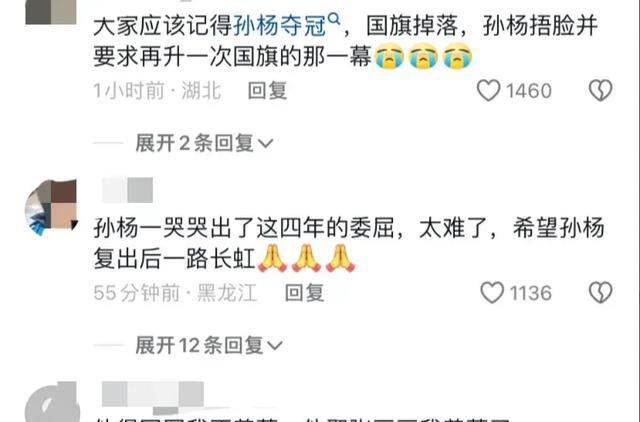Select the comment text about 四年的委屈
This screenshot has height=422, width=640.
(349, 244)
